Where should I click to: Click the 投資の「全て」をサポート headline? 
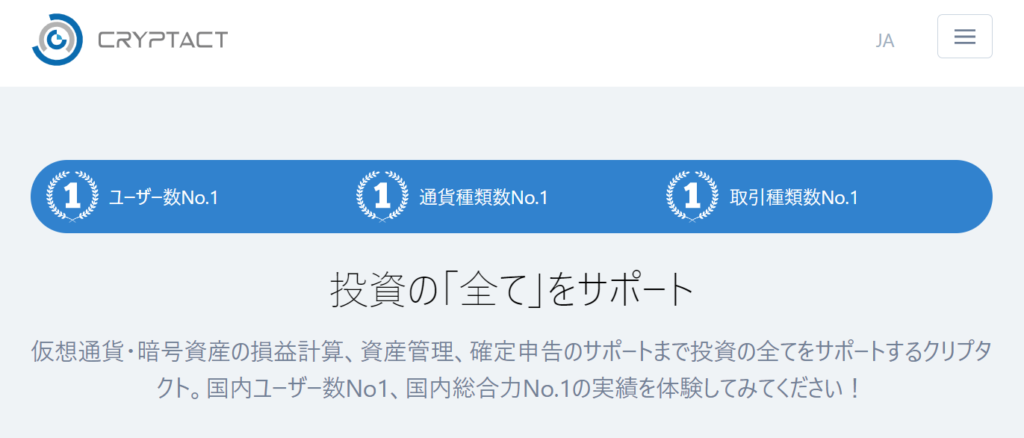pos(511,290)
